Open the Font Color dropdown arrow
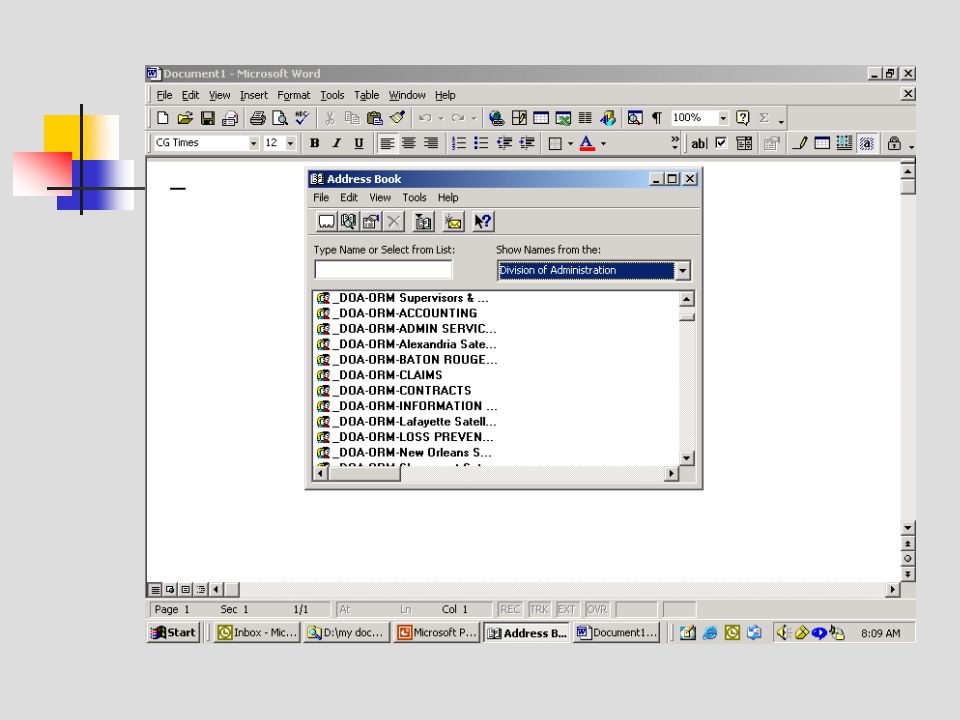This screenshot has width=960, height=720. click(604, 143)
